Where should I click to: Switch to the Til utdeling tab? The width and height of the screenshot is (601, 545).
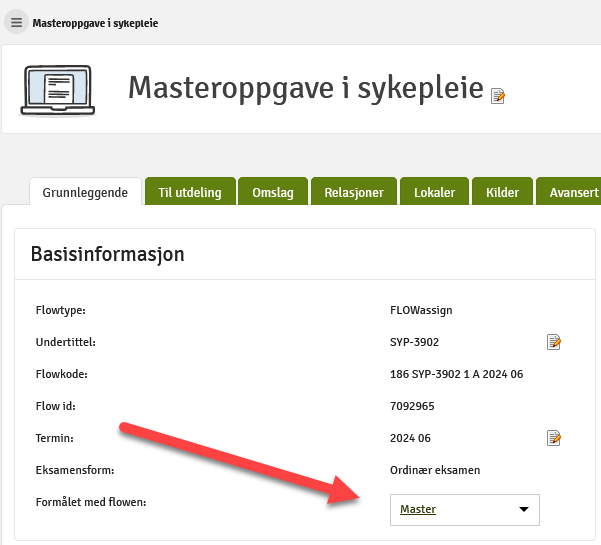pos(190,193)
